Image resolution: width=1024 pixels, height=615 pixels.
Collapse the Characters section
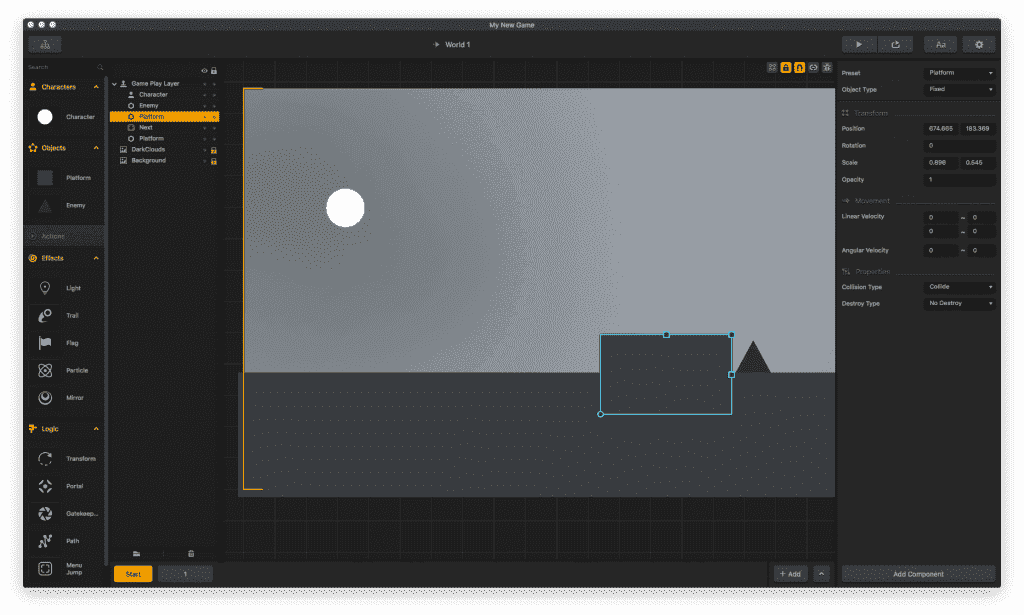pos(96,87)
